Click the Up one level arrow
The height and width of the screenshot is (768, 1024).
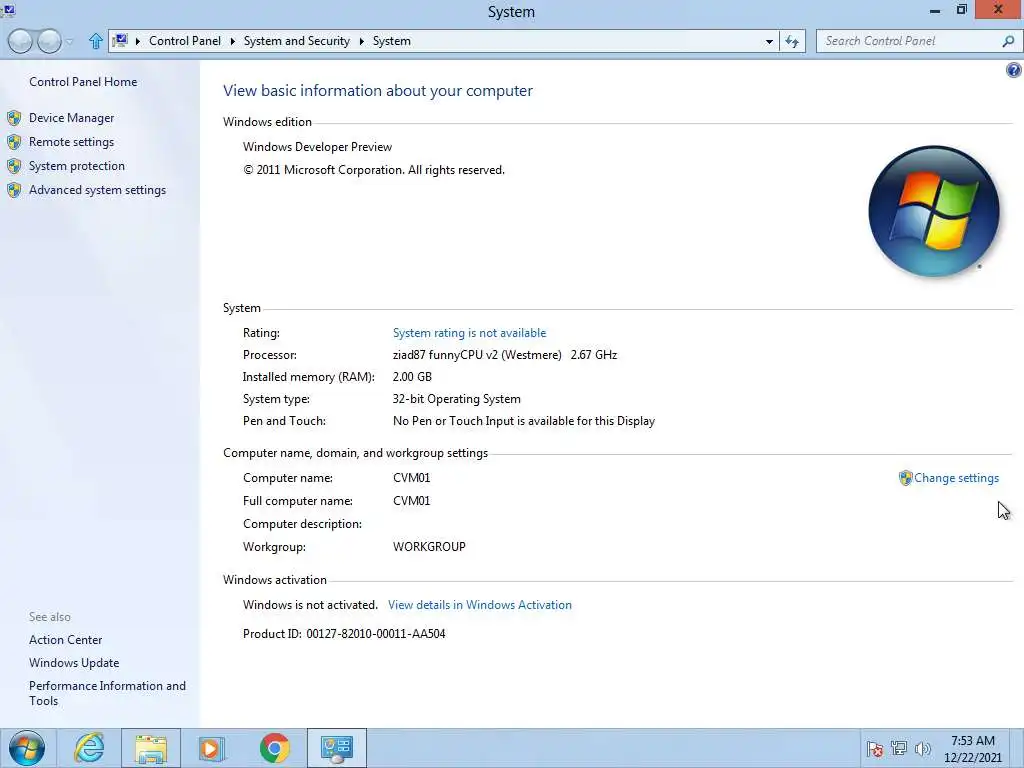point(95,41)
